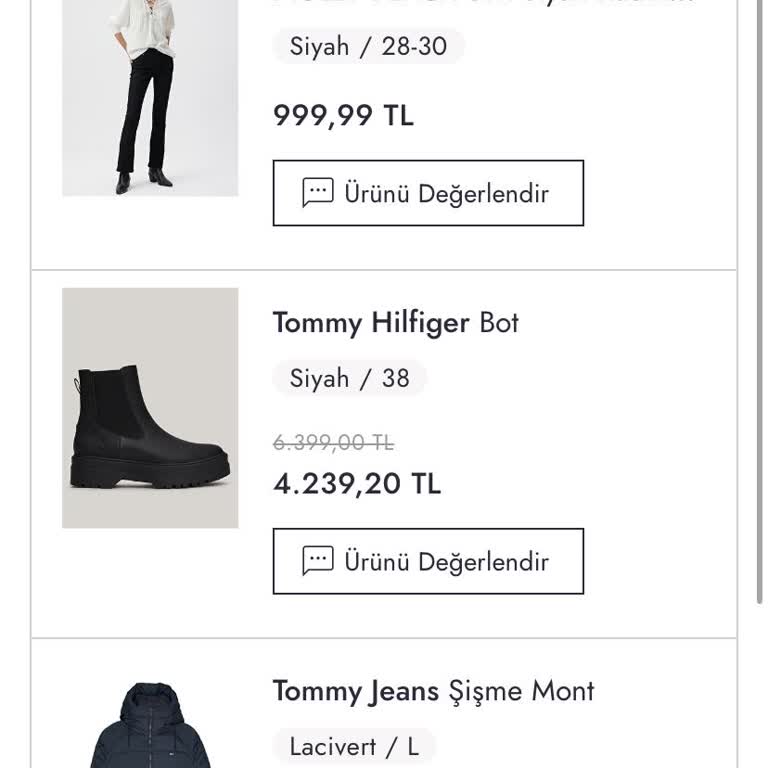Click the 999,99 TL price
This screenshot has width=768, height=768.
tap(343, 116)
